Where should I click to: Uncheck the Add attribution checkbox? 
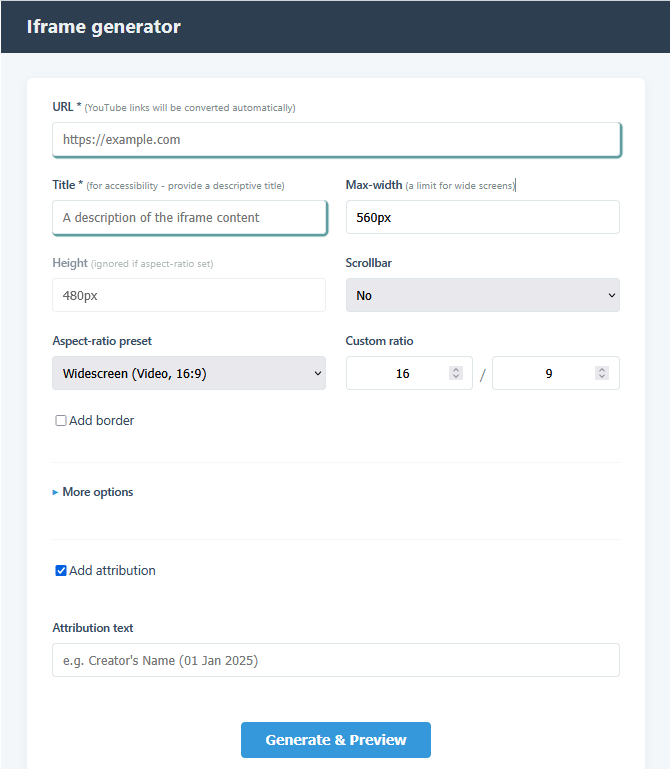tap(61, 571)
